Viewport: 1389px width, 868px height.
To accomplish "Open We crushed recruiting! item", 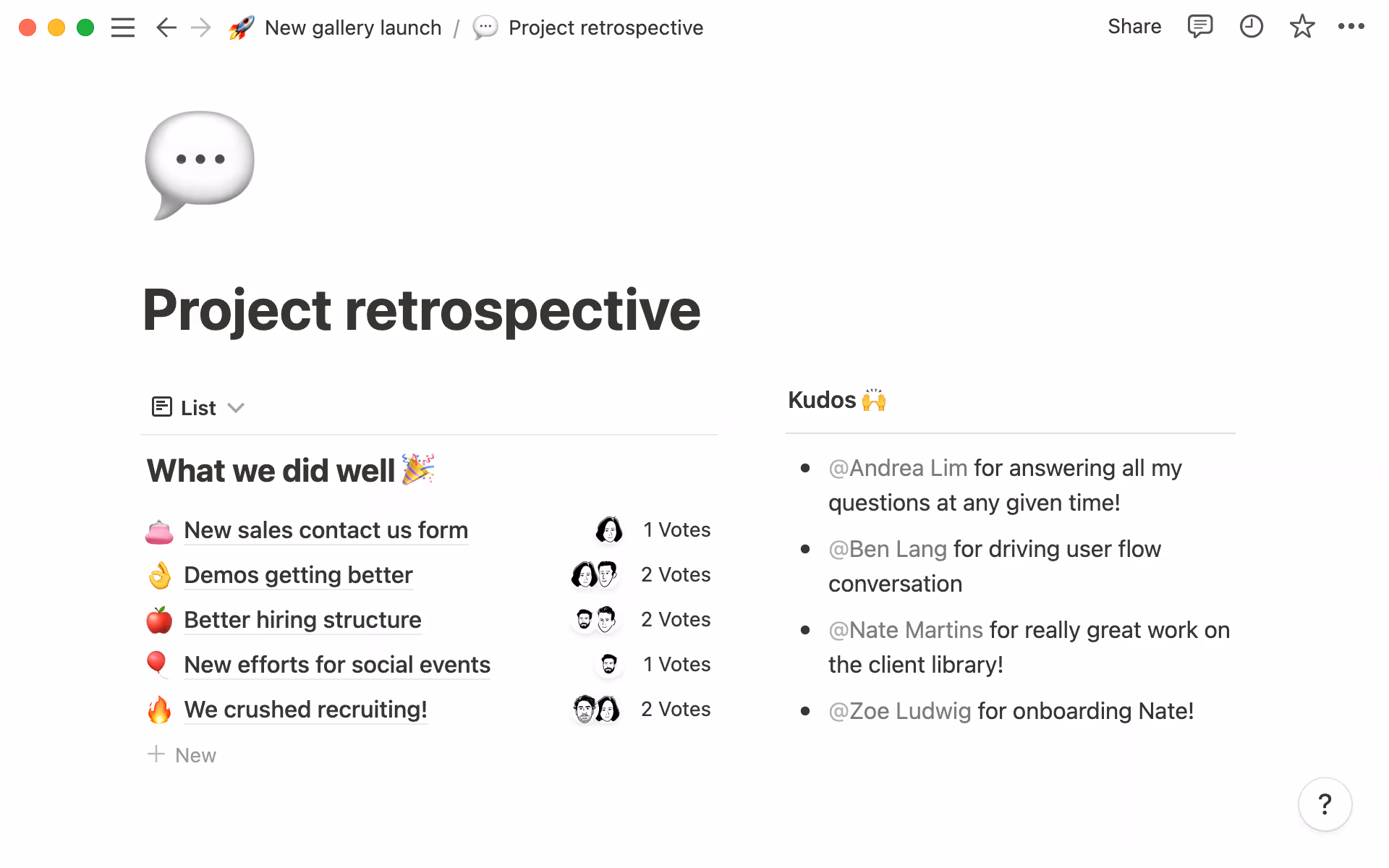I will 305,710.
